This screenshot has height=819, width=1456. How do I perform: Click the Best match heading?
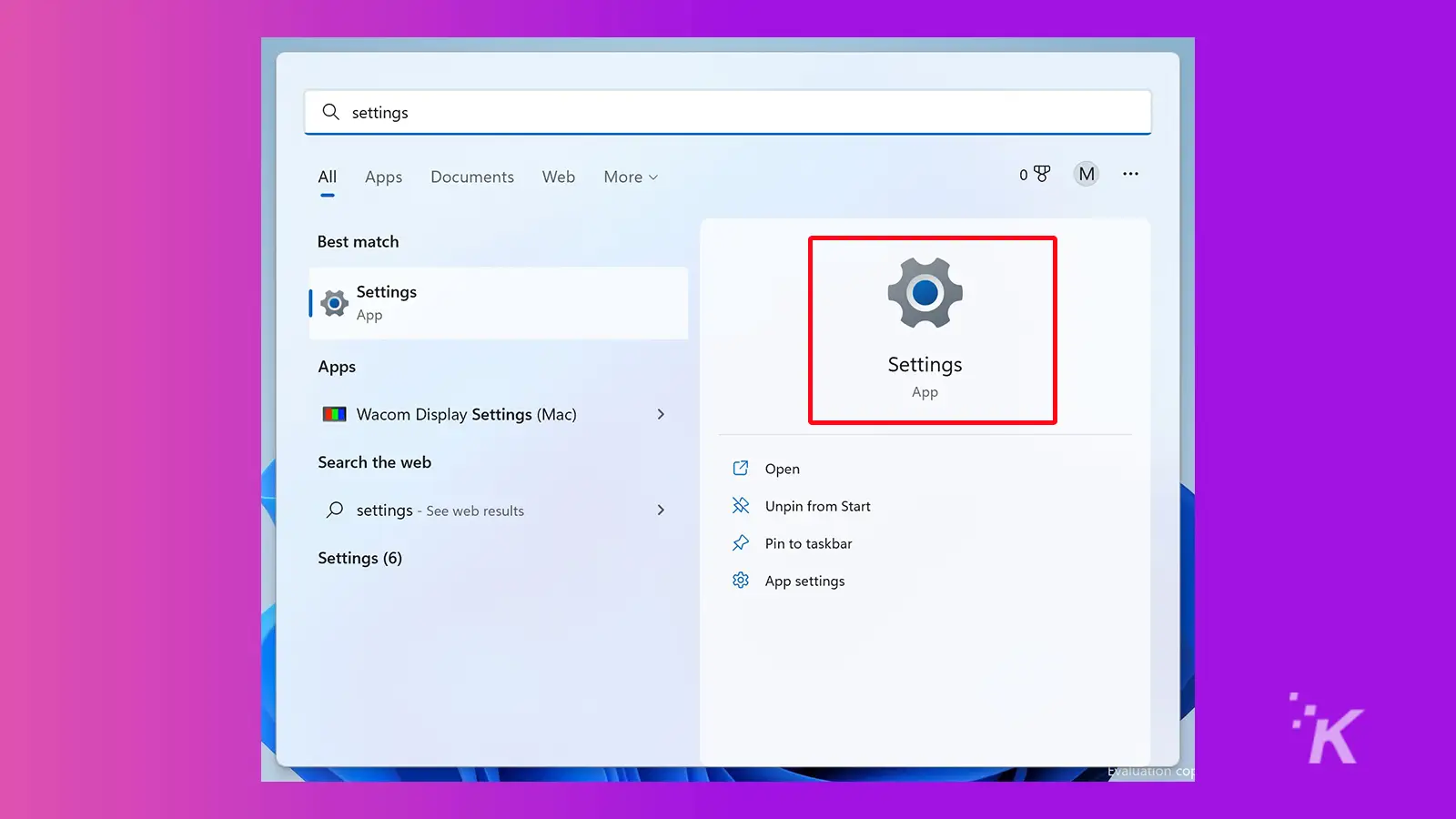[x=358, y=241]
